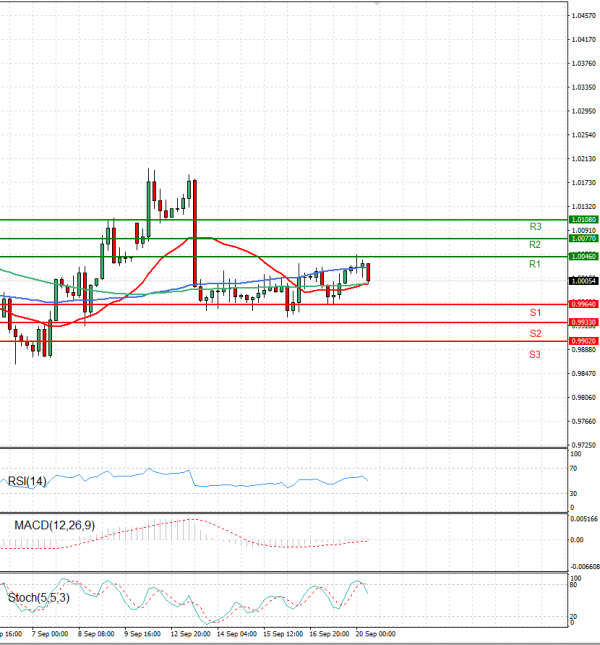Select the 1.00460 price tag
The image size is (600, 645).
583,257
